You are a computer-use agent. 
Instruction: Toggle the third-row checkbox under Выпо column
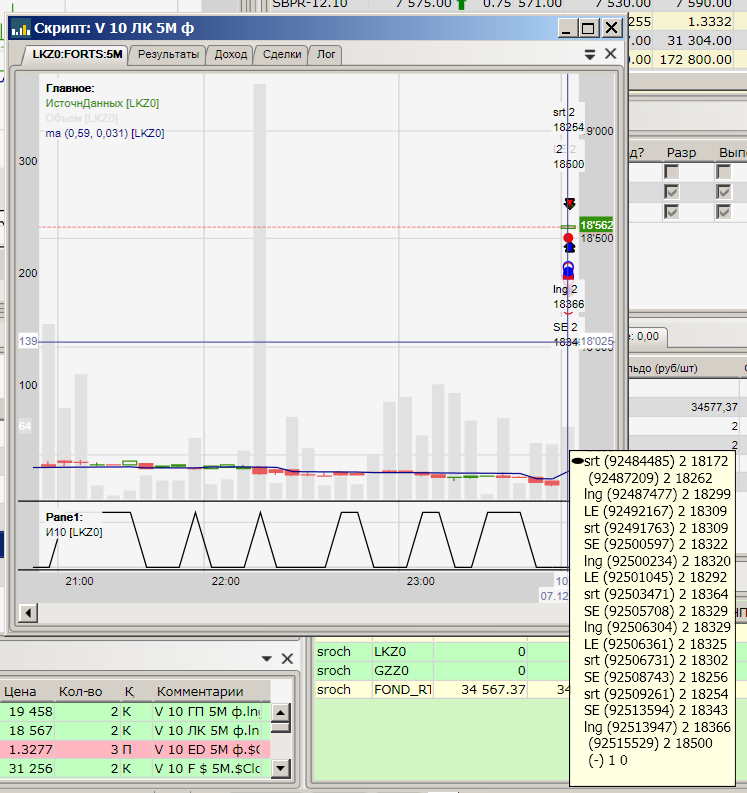point(724,212)
